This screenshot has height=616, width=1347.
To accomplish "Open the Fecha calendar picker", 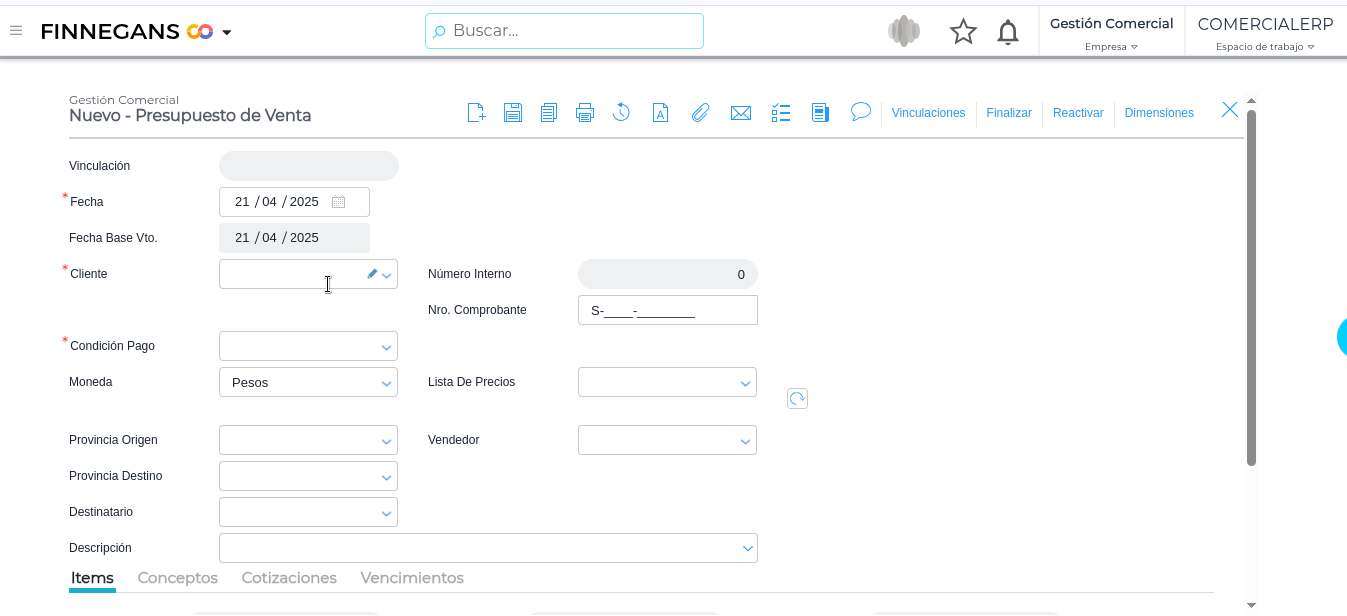I will (x=338, y=202).
